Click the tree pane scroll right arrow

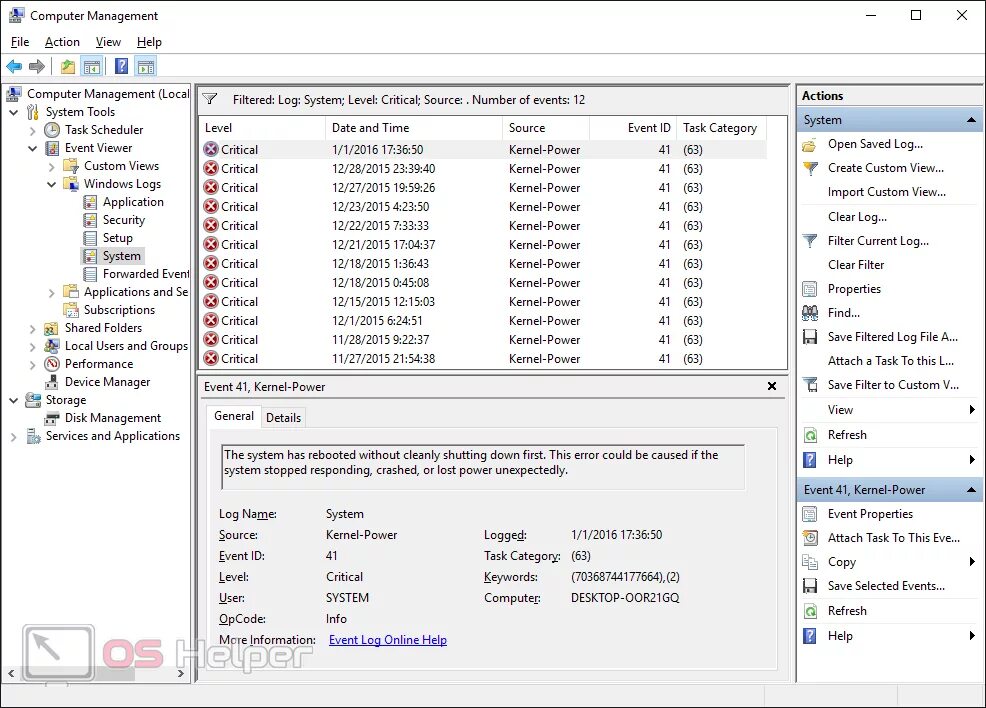click(x=181, y=673)
